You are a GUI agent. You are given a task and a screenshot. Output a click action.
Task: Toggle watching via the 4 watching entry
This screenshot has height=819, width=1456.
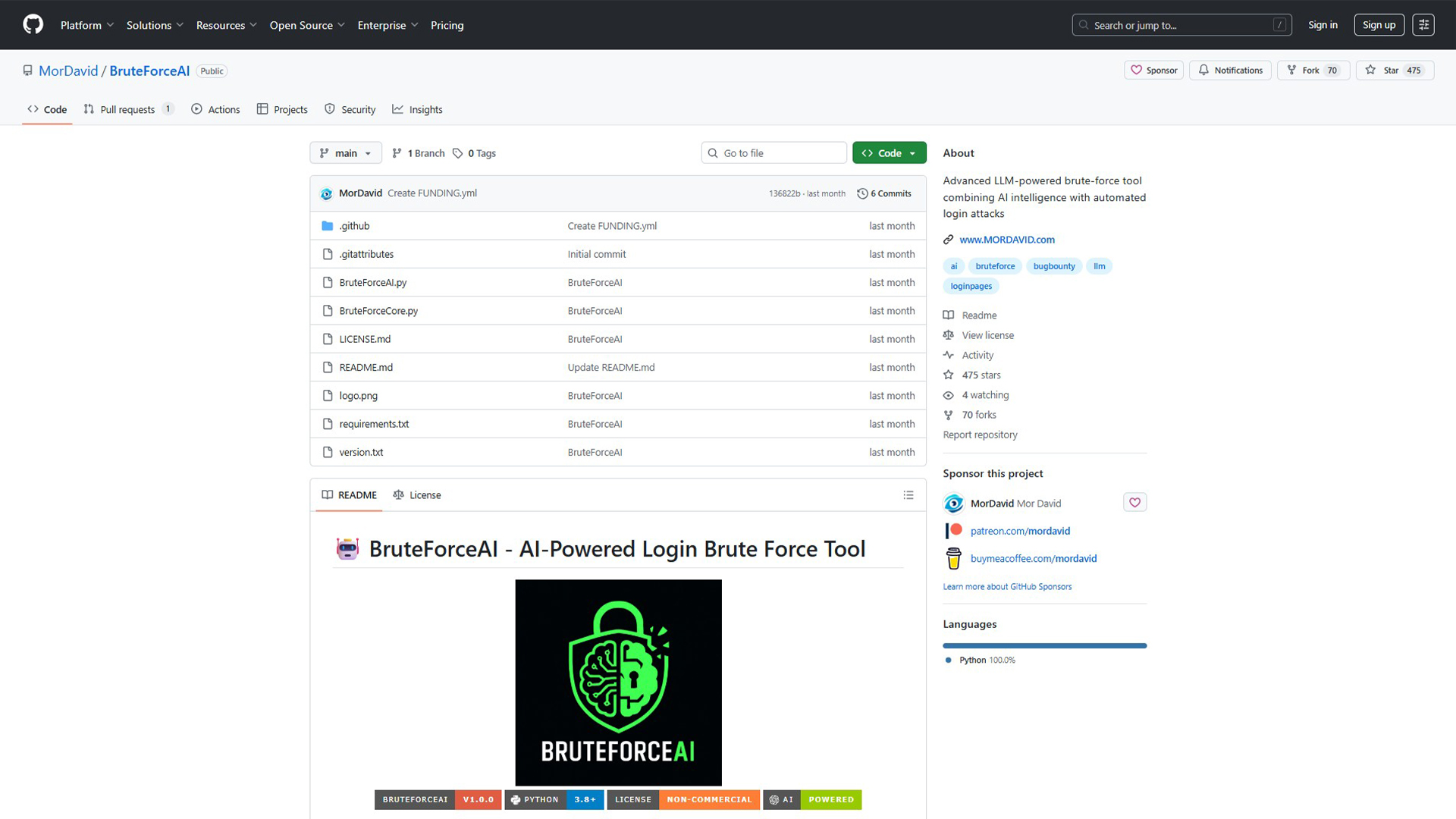click(x=984, y=394)
